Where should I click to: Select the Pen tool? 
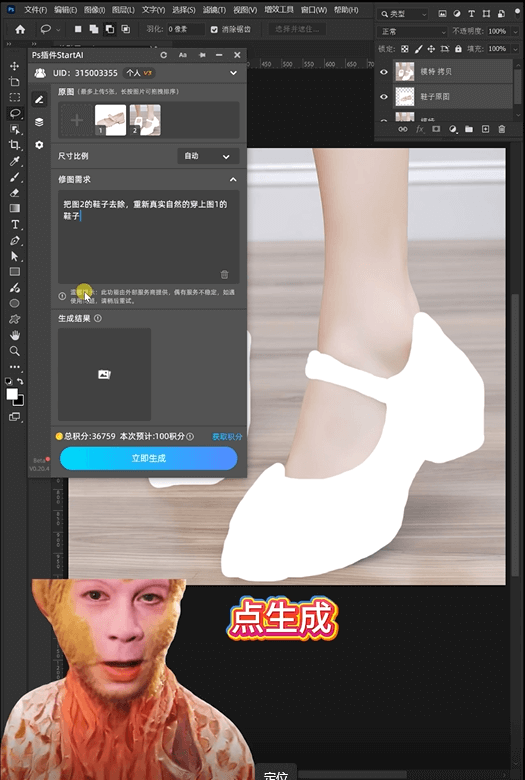[14, 240]
